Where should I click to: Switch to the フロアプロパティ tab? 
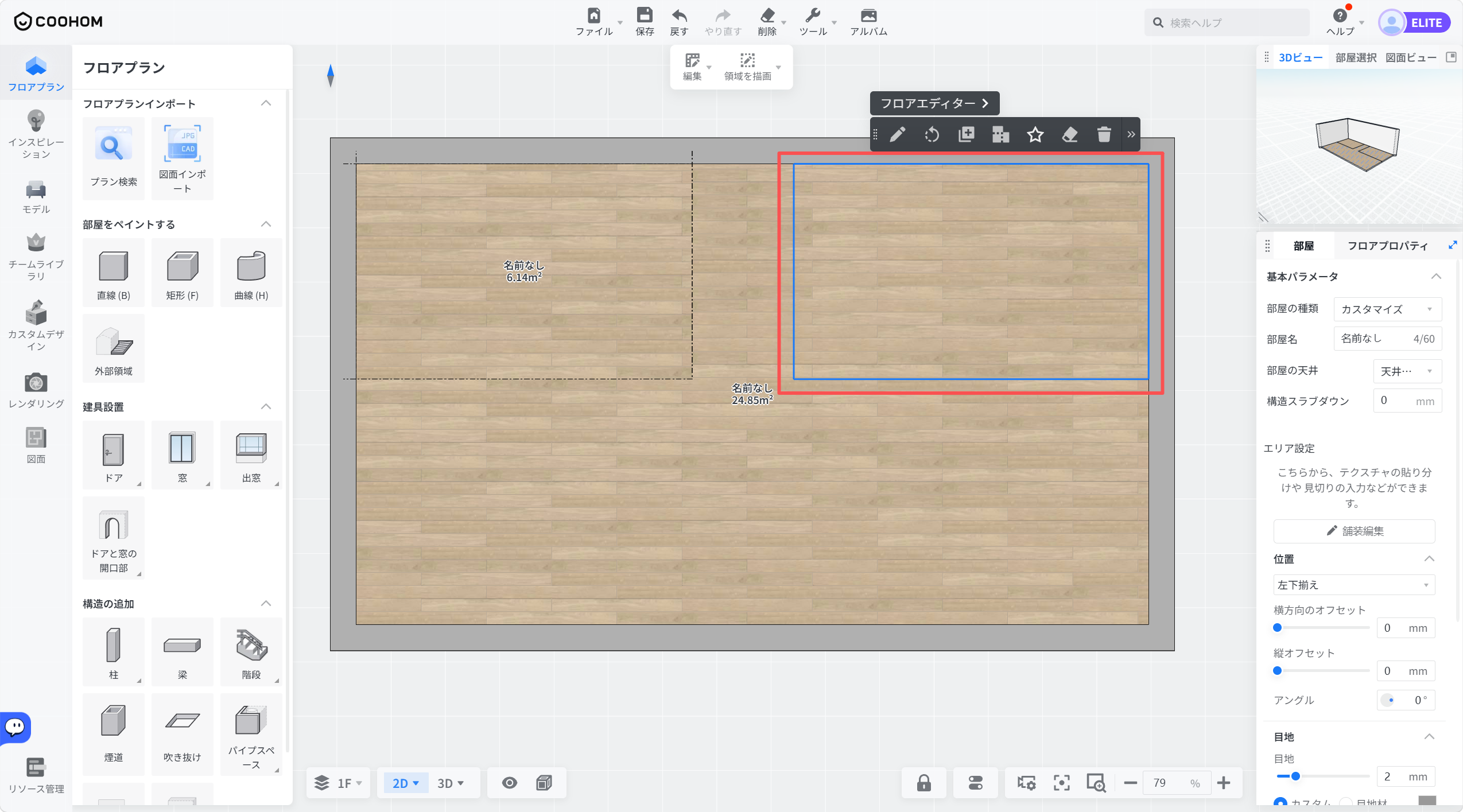(x=1387, y=246)
